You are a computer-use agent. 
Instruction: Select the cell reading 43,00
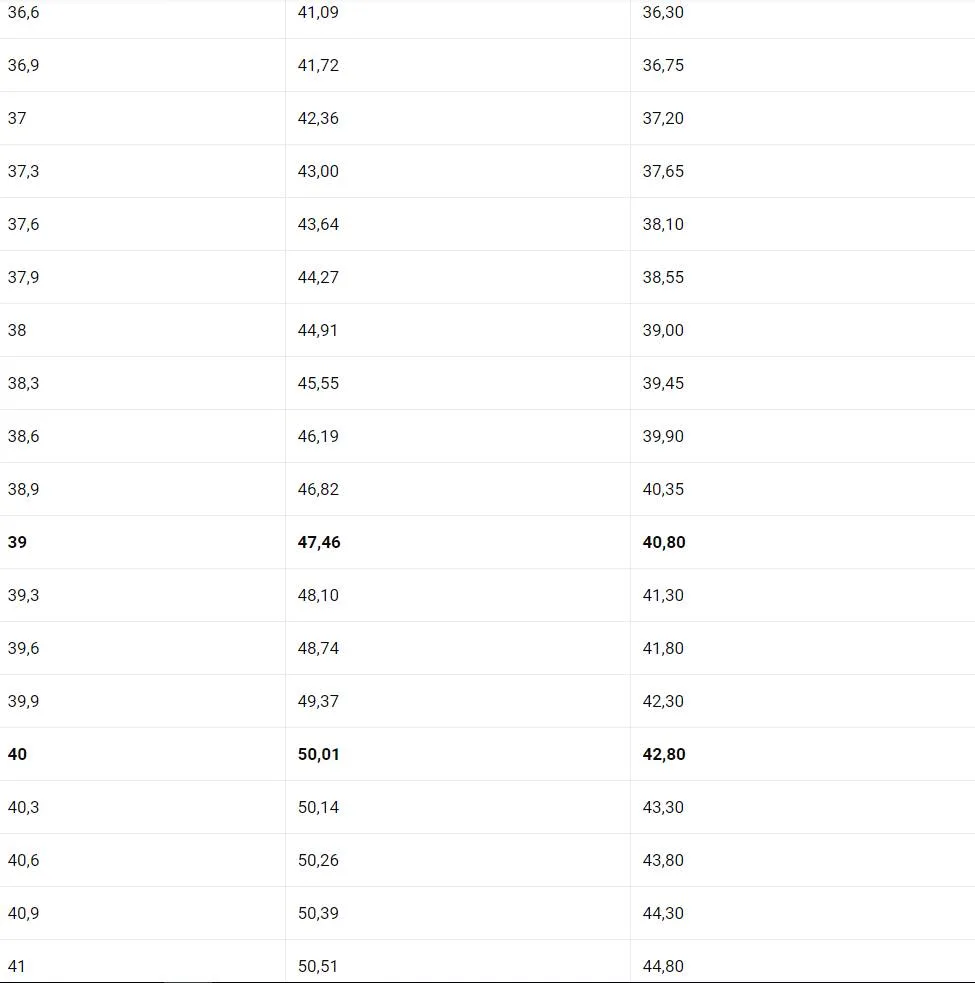(318, 171)
